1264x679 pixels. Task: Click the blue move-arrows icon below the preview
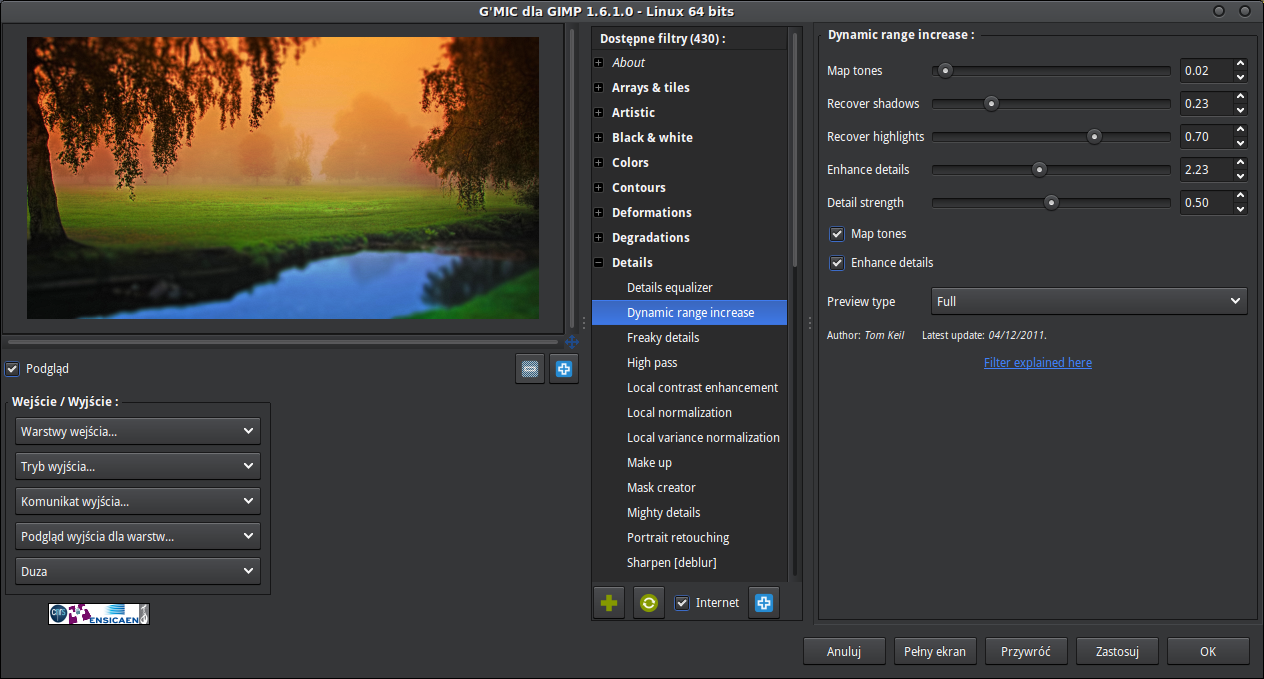click(x=572, y=342)
